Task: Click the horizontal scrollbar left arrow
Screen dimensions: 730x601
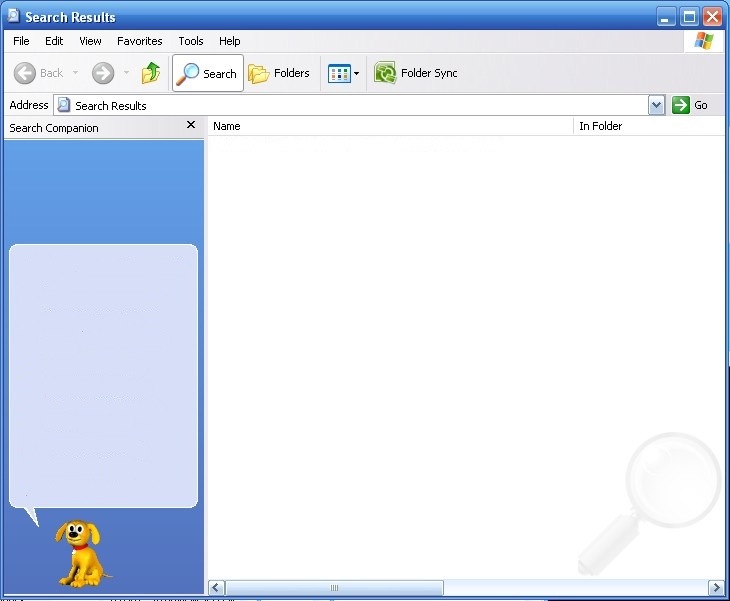Action: pyautogui.click(x=216, y=587)
